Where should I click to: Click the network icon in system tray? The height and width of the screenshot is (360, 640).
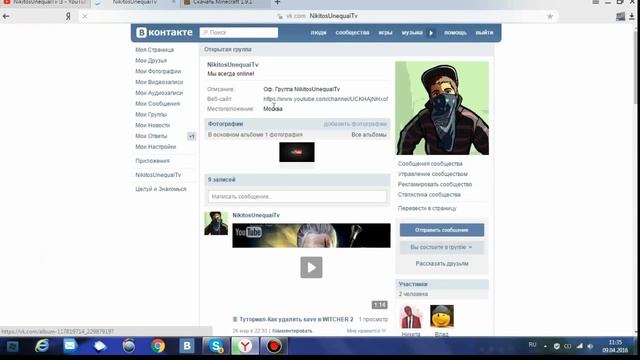[580, 346]
